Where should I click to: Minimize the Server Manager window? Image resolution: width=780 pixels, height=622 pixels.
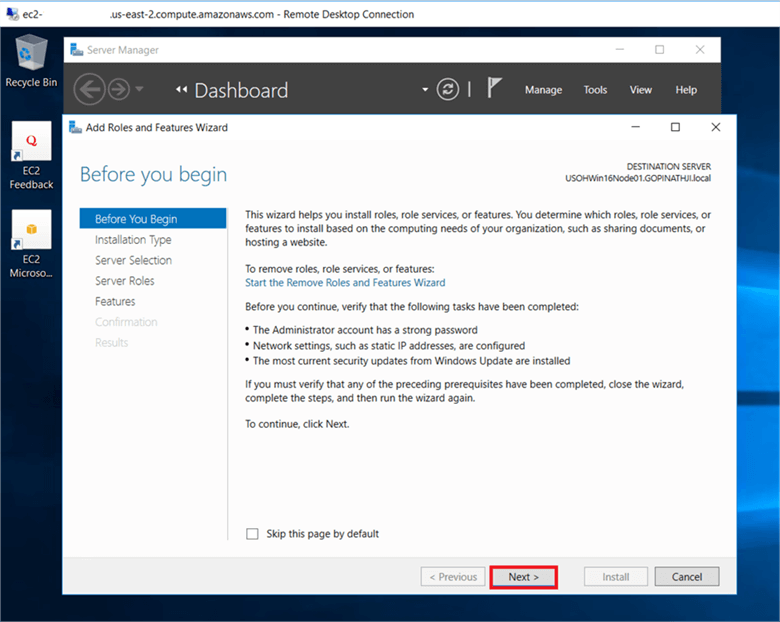coord(619,50)
